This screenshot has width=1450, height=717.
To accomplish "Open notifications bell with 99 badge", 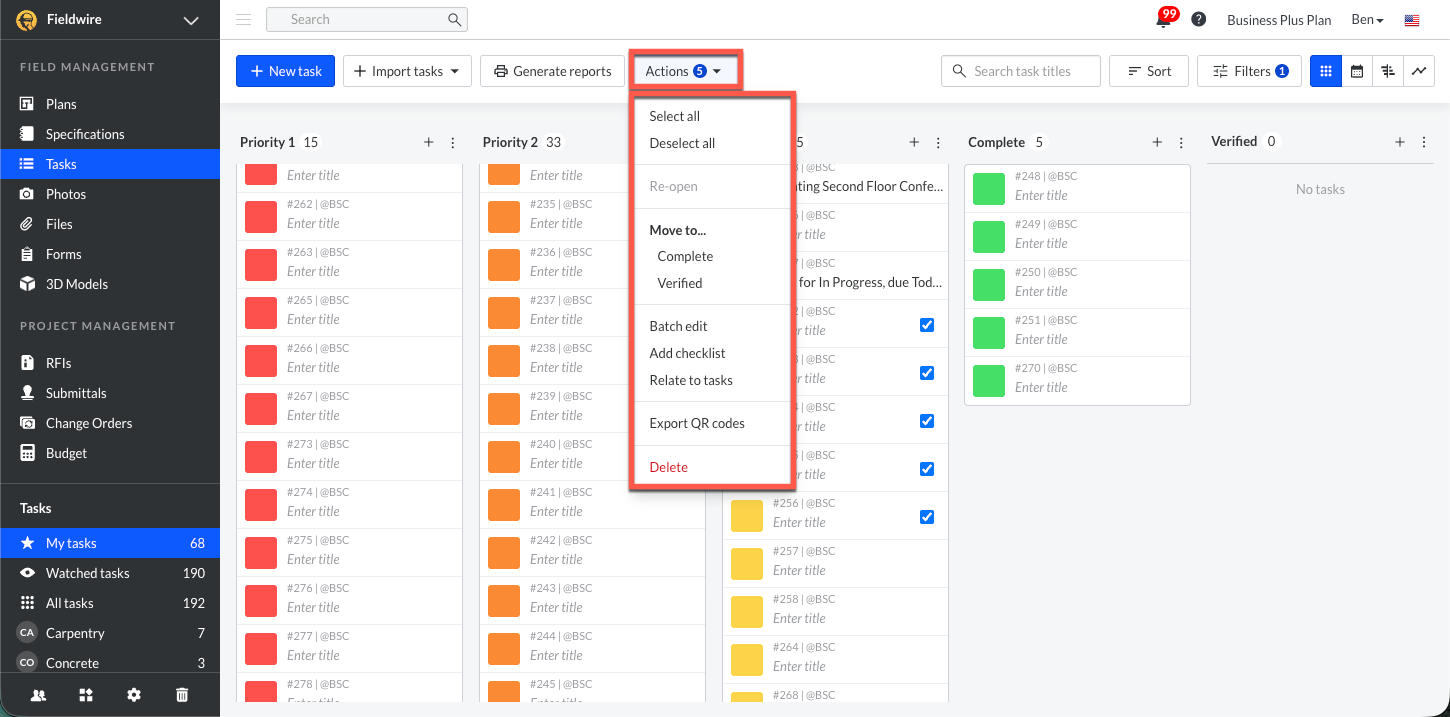I will (1165, 19).
